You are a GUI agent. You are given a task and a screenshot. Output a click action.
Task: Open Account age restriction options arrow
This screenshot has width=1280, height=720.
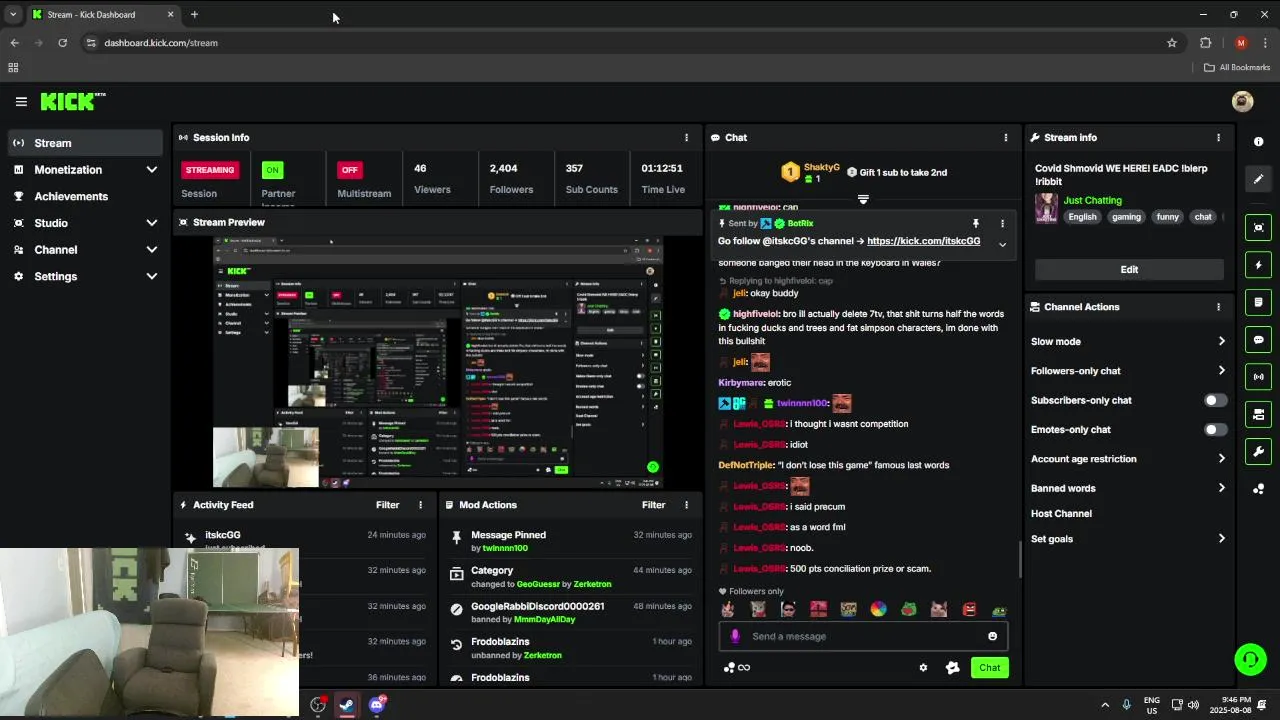[x=1221, y=459]
